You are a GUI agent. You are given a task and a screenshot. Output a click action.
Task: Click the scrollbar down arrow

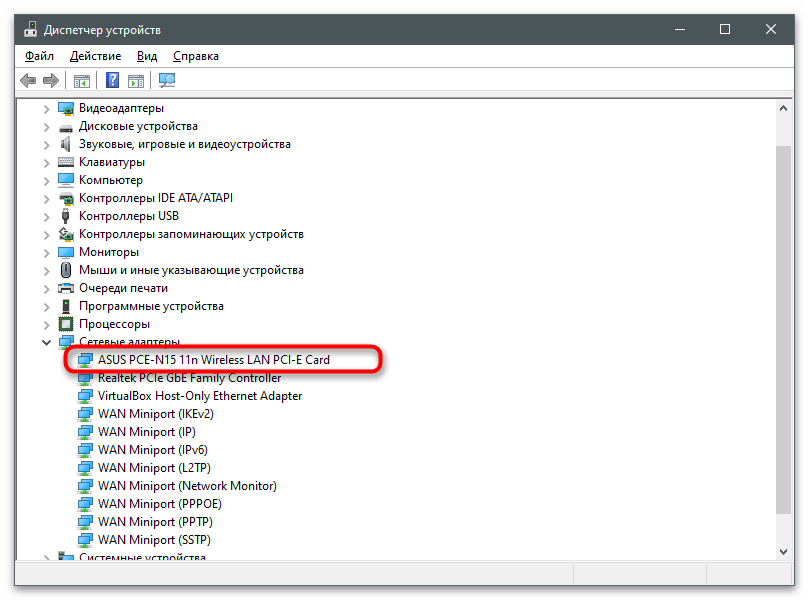783,552
